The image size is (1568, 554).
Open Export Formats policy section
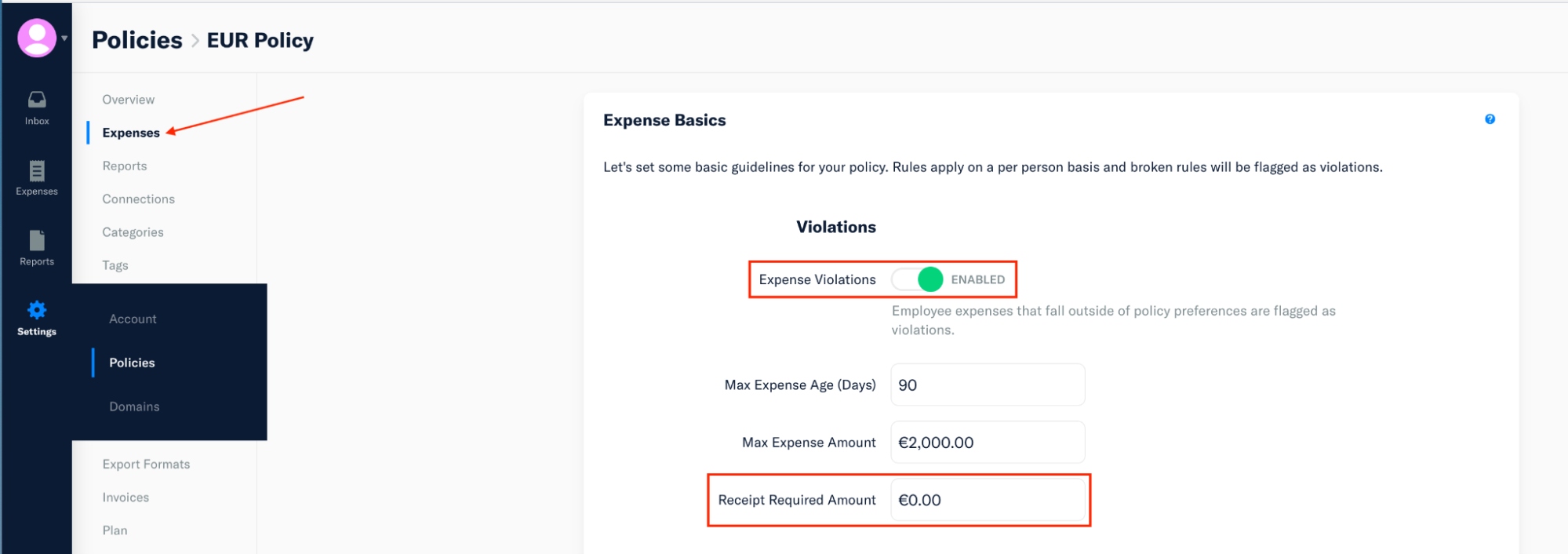(x=147, y=464)
